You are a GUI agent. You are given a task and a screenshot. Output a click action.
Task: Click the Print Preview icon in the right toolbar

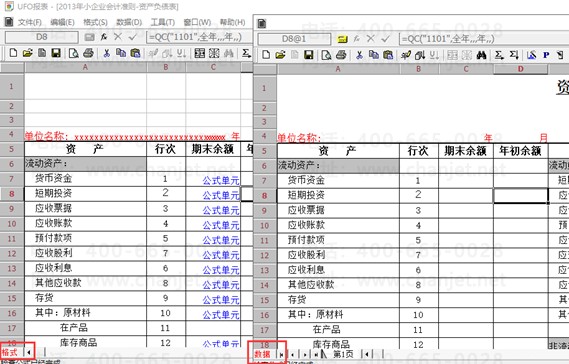point(327,55)
